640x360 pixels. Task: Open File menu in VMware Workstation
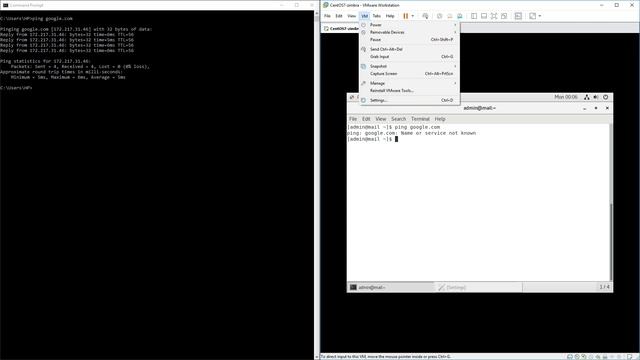click(x=327, y=16)
